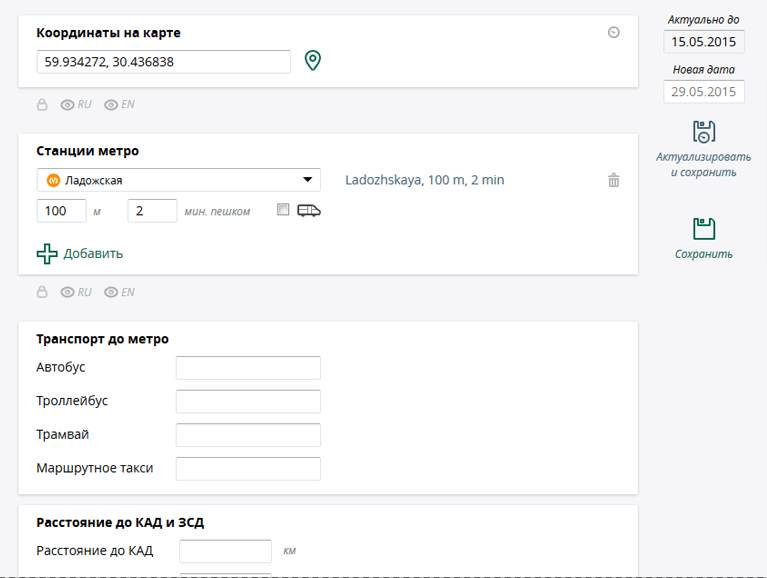
Task: Click the coordinates field 59.934272, 30.436838
Action: [163, 62]
